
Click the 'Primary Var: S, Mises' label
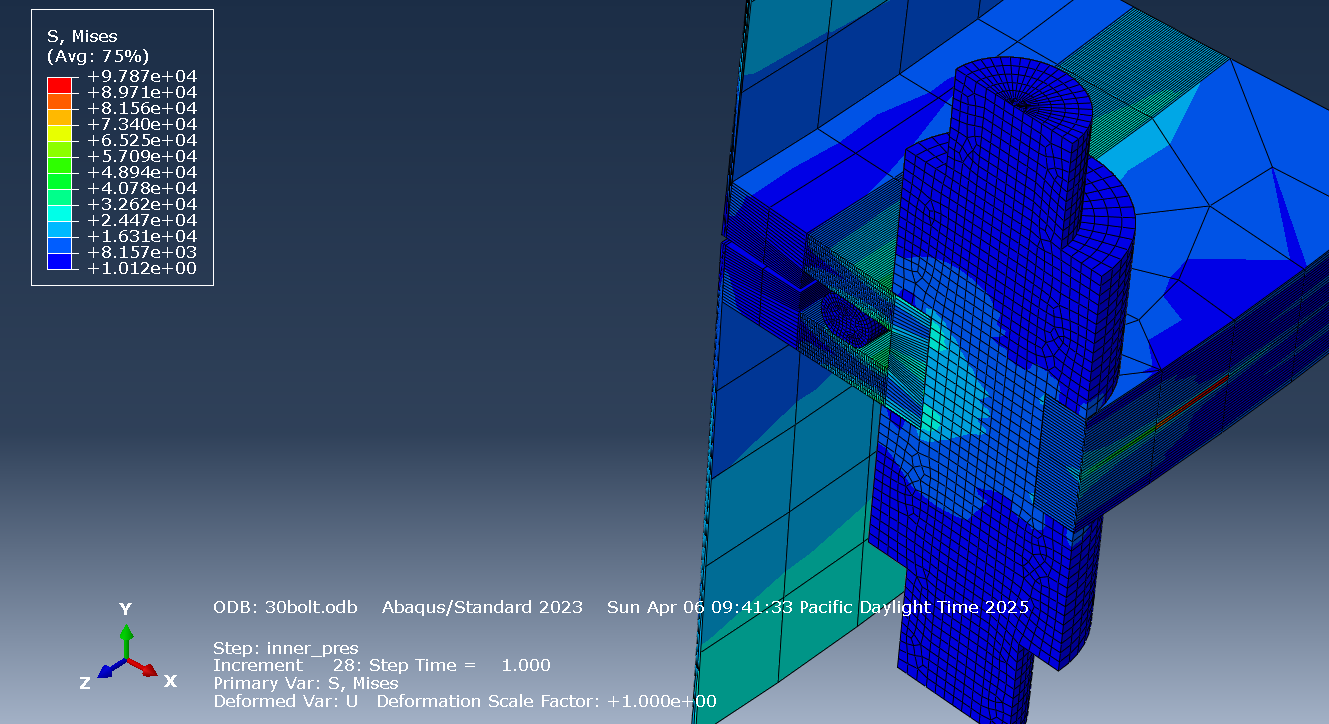pyautogui.click(x=304, y=683)
